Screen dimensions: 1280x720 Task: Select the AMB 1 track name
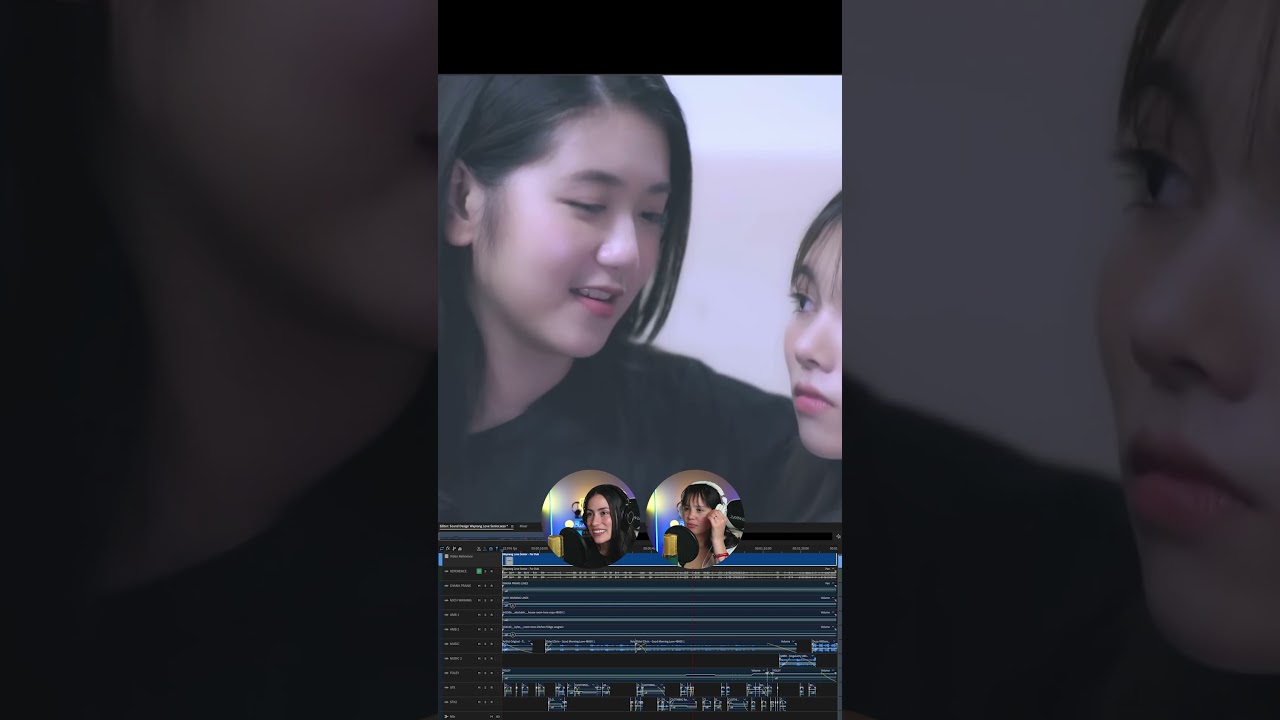tap(455, 615)
